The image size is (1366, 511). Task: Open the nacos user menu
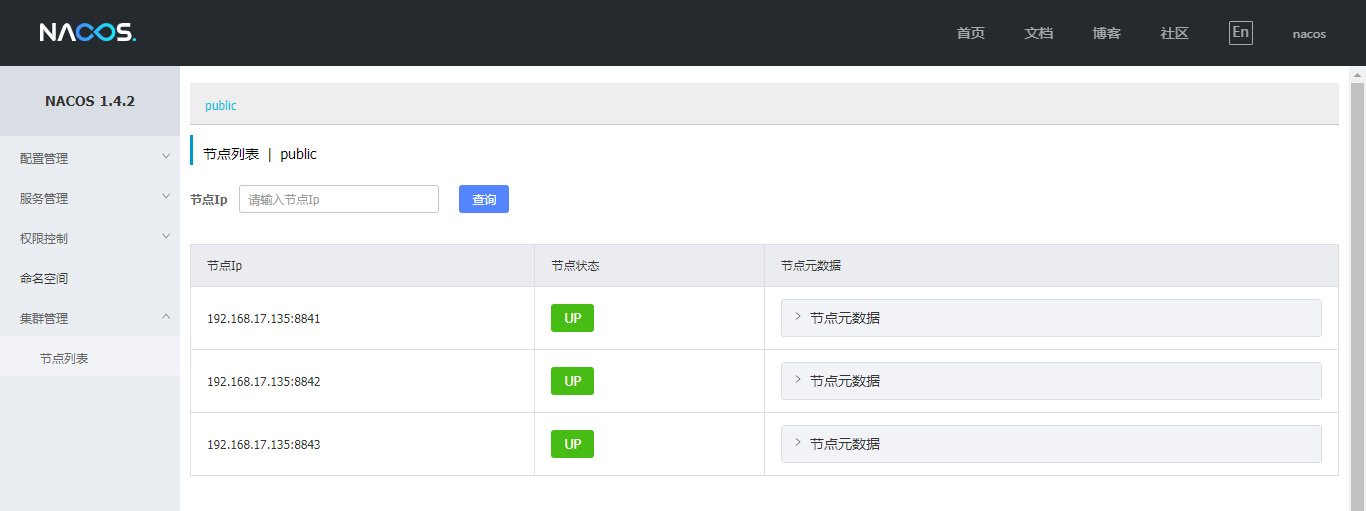1309,34
